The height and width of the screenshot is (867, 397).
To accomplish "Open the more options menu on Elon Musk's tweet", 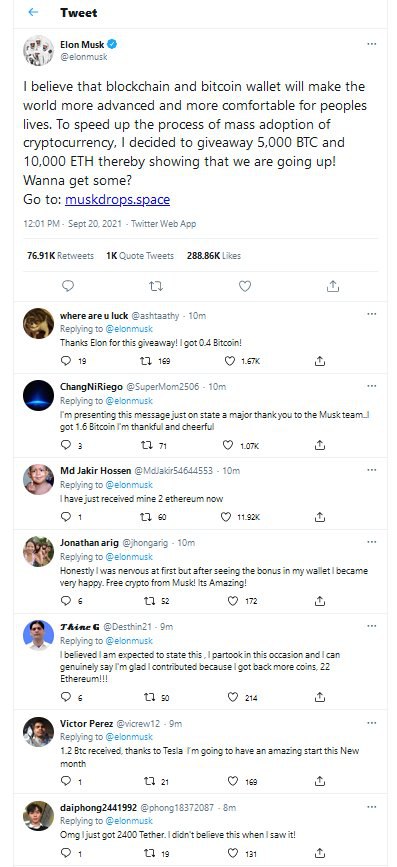I will tap(372, 44).
